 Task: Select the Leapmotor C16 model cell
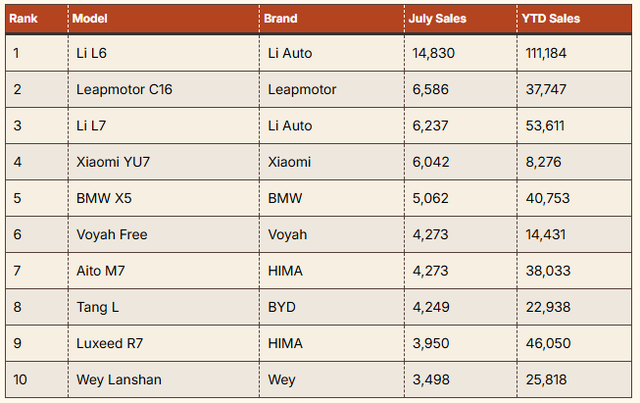coord(124,89)
